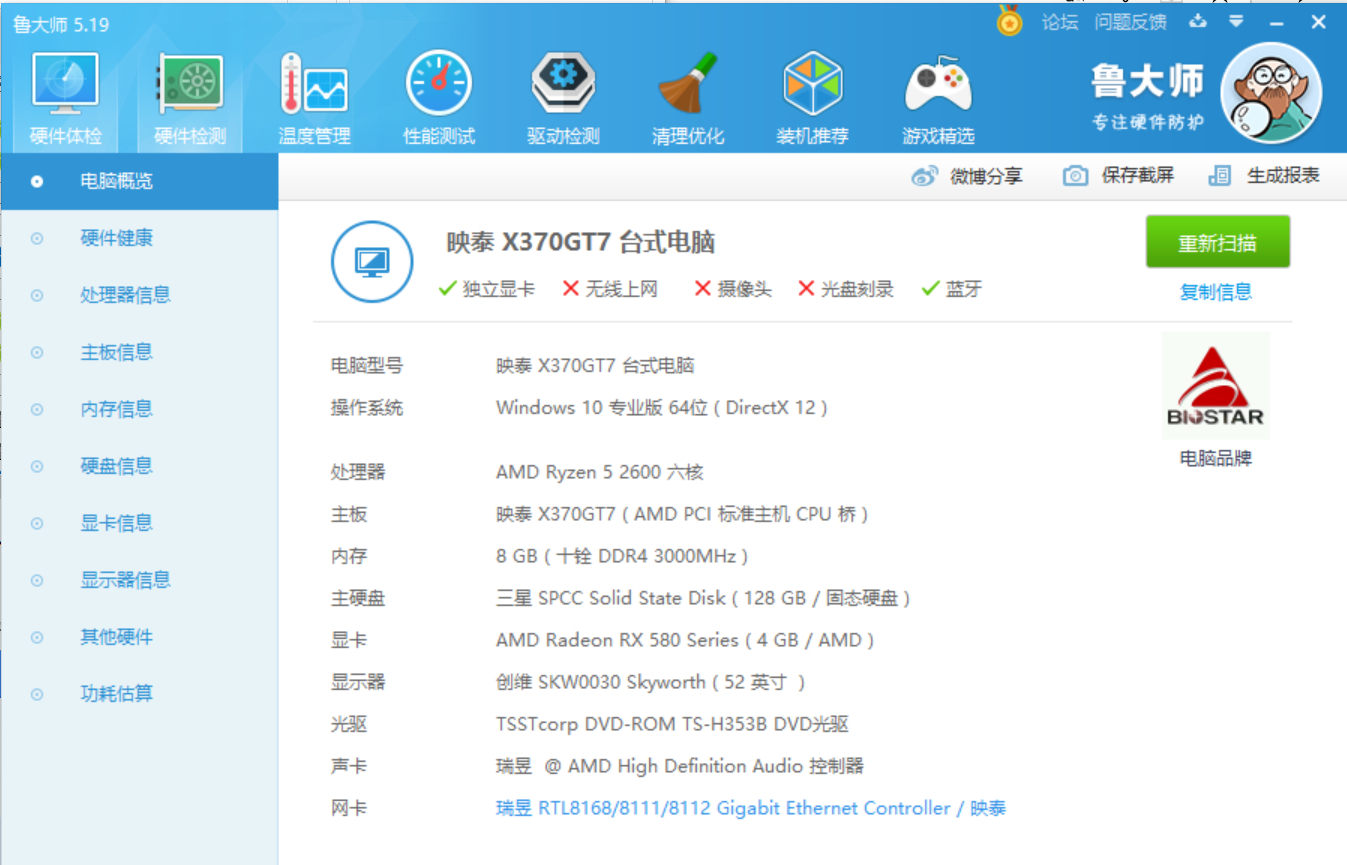1347x865 pixels.
Task: Select 硬盘信息 in sidebar
Action: [139, 466]
